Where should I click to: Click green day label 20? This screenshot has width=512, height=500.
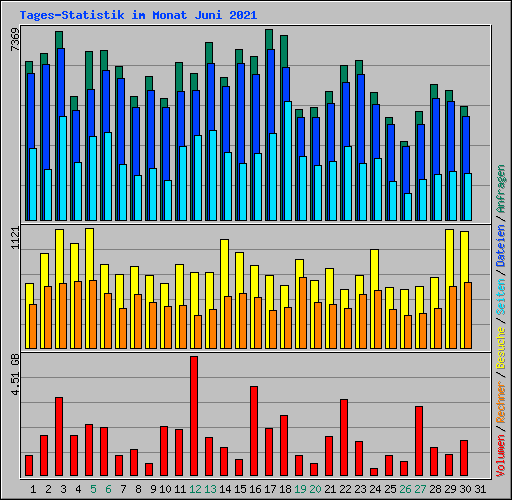pos(315,489)
